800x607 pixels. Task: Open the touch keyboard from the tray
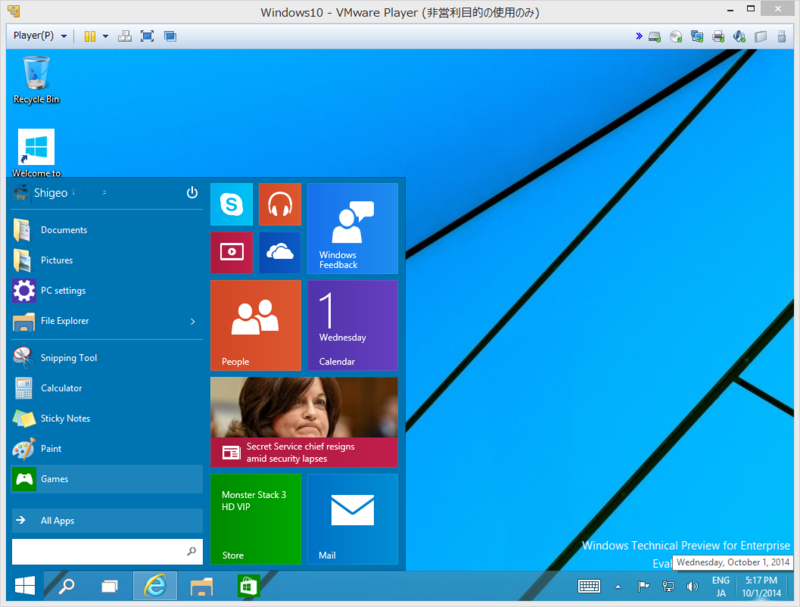click(589, 587)
